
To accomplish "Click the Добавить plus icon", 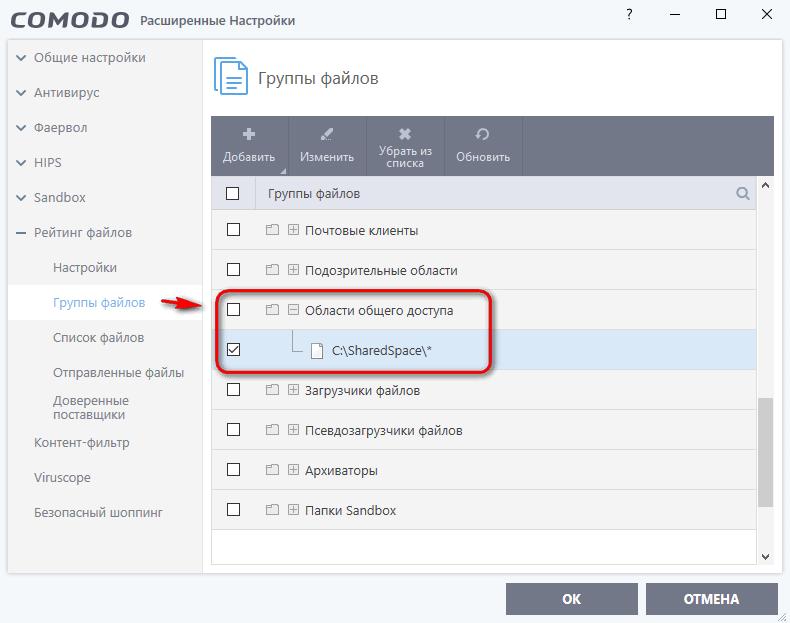I will point(249,134).
